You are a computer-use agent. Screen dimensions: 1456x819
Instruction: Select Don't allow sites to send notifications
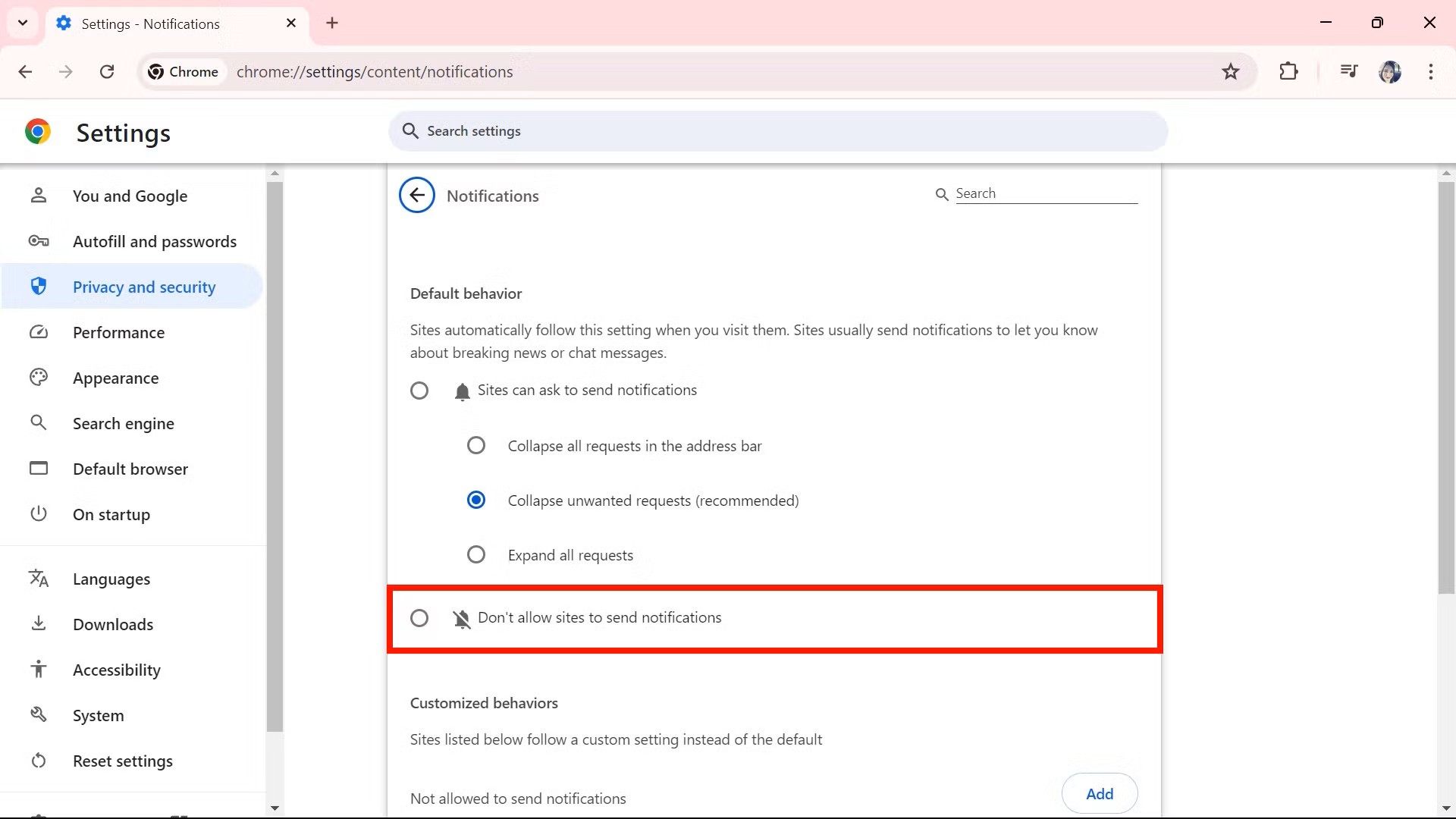click(419, 618)
